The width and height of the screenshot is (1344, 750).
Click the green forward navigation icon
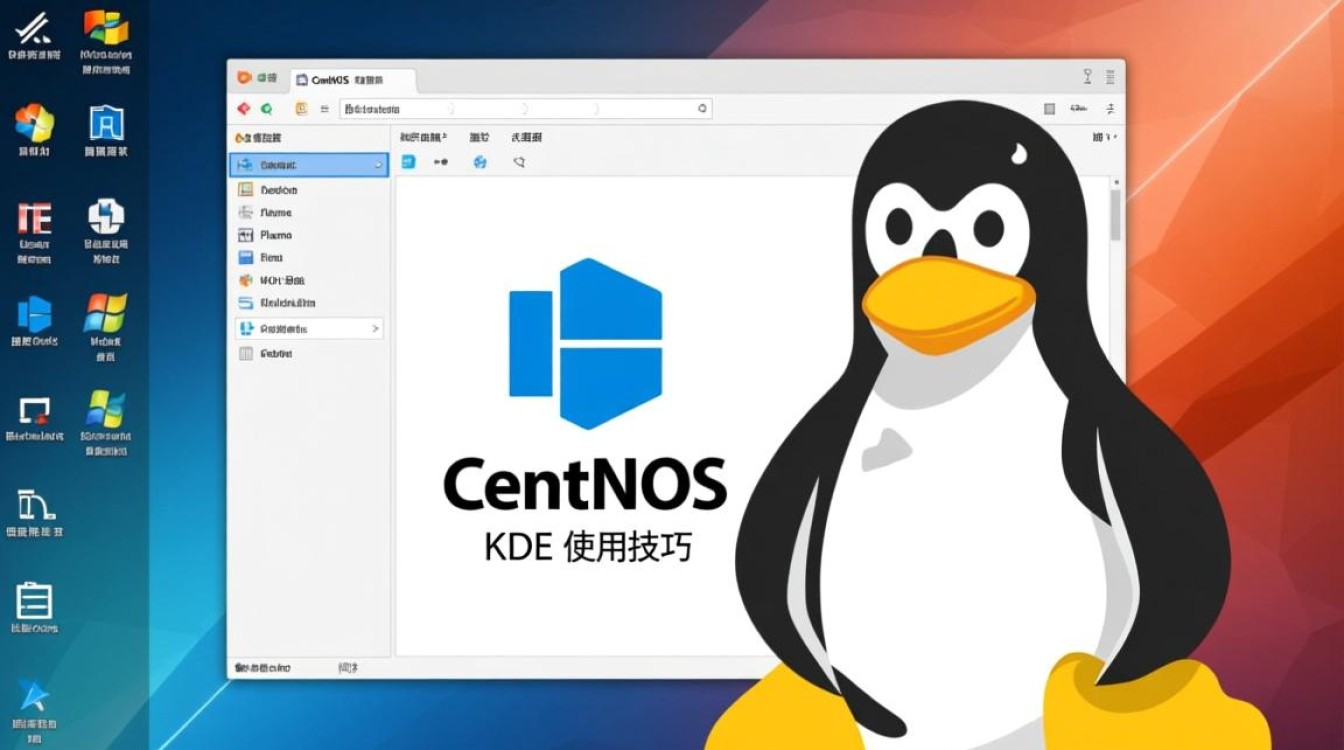[x=266, y=107]
